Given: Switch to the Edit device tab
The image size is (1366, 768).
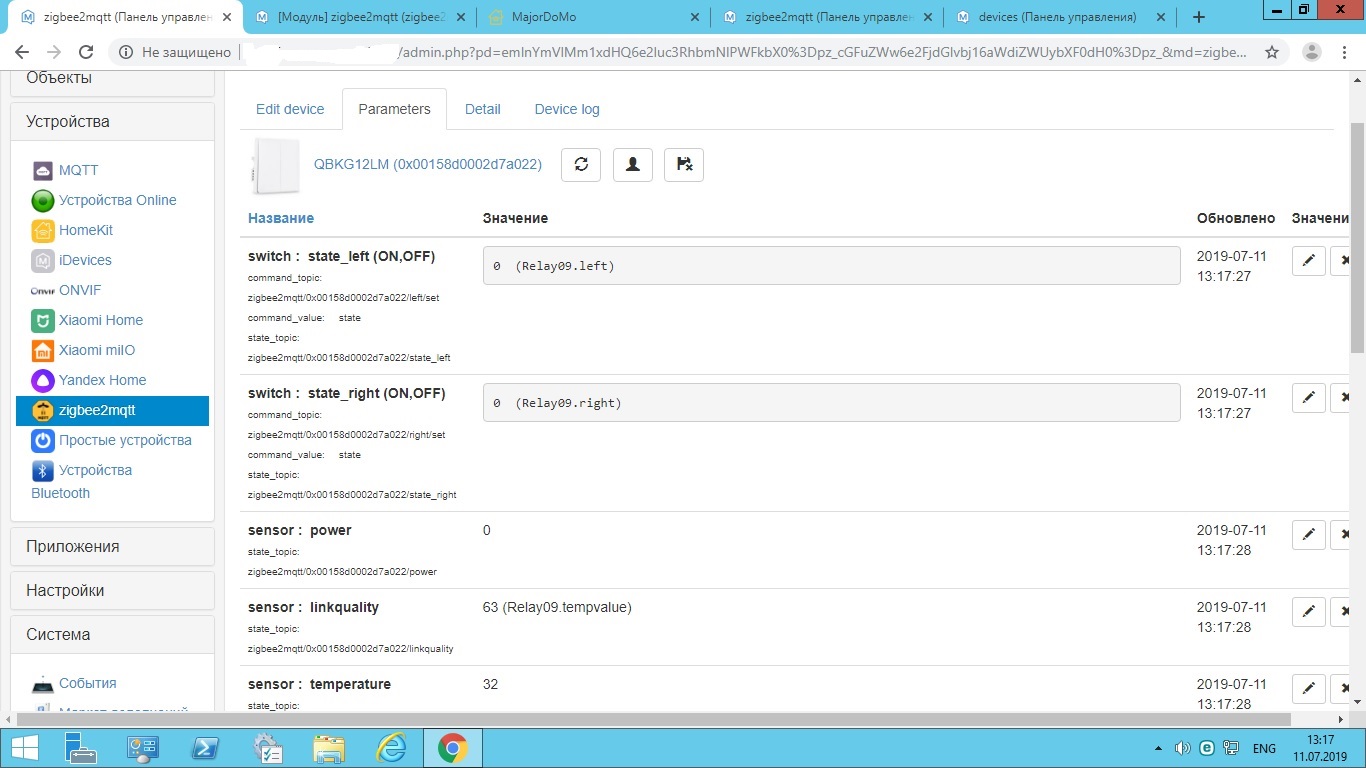Looking at the screenshot, I should (290, 109).
